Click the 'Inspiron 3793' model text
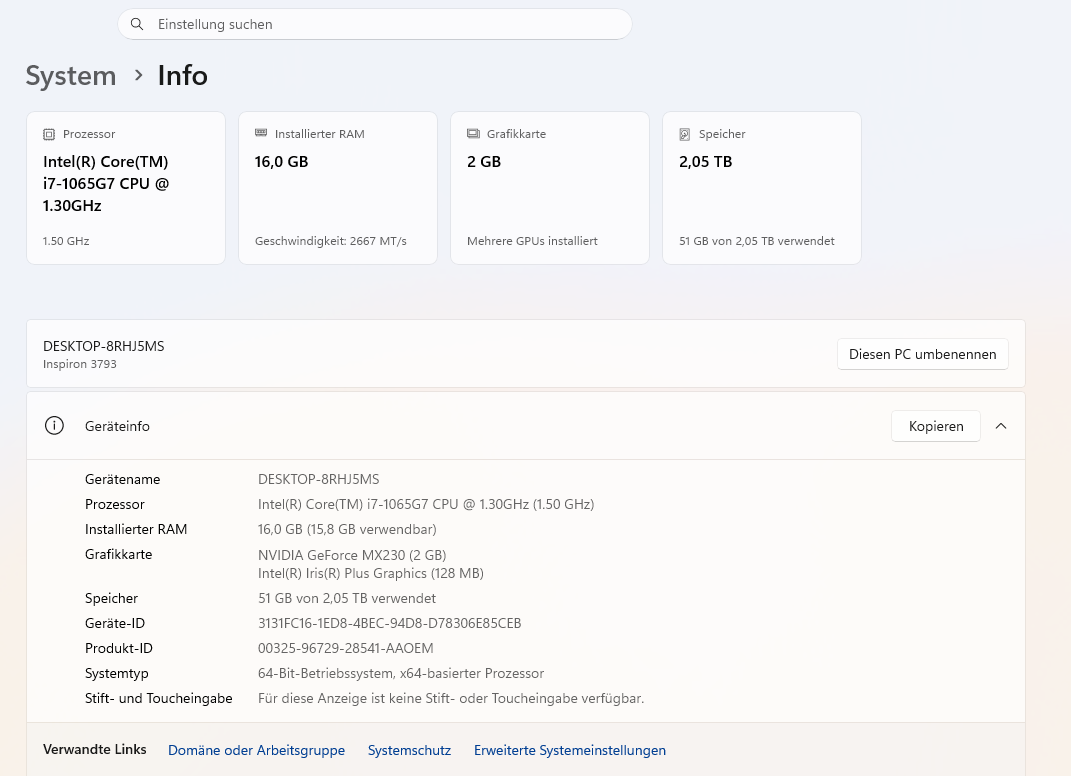 80,364
